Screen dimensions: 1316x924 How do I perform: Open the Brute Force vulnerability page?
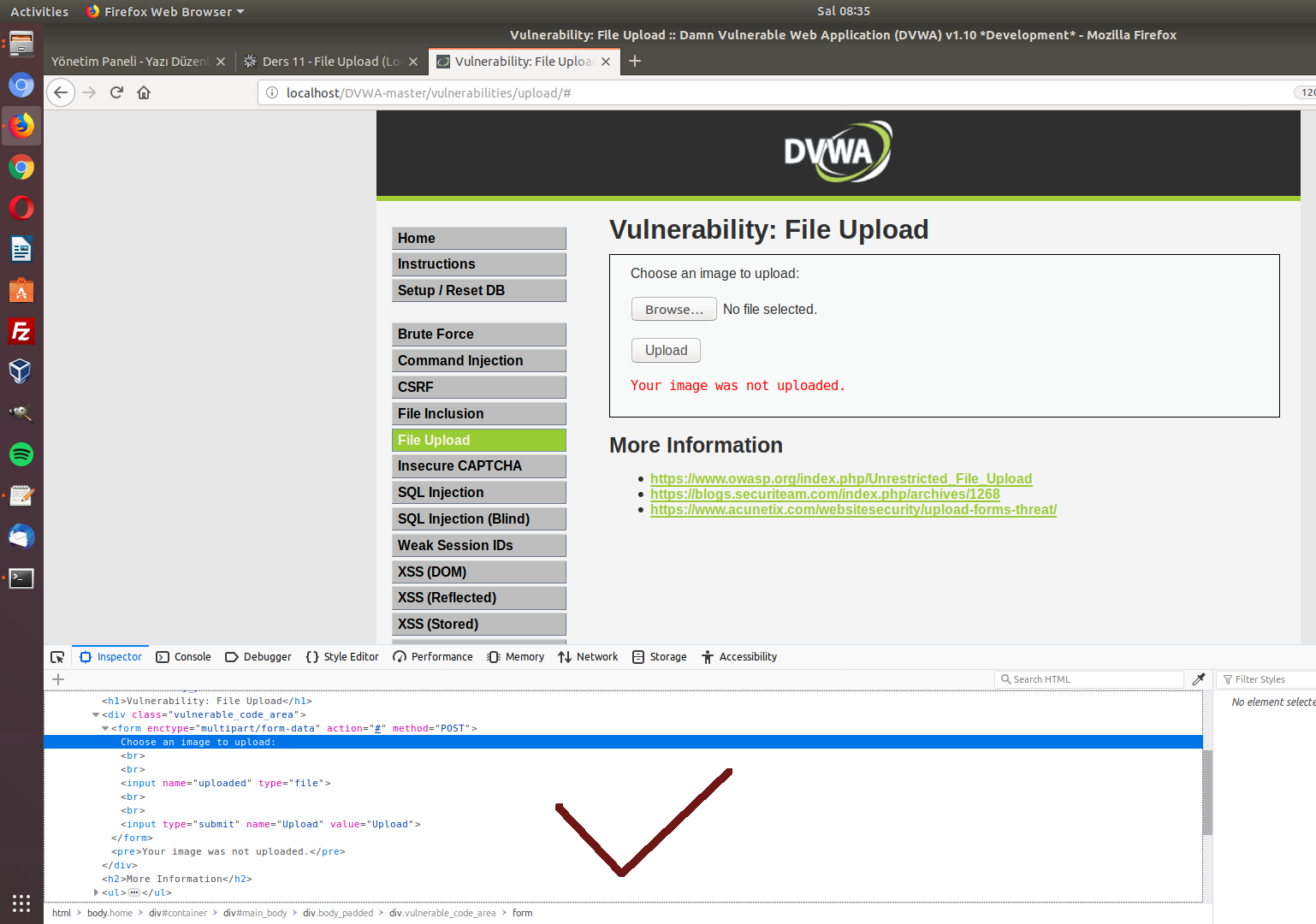[479, 335]
